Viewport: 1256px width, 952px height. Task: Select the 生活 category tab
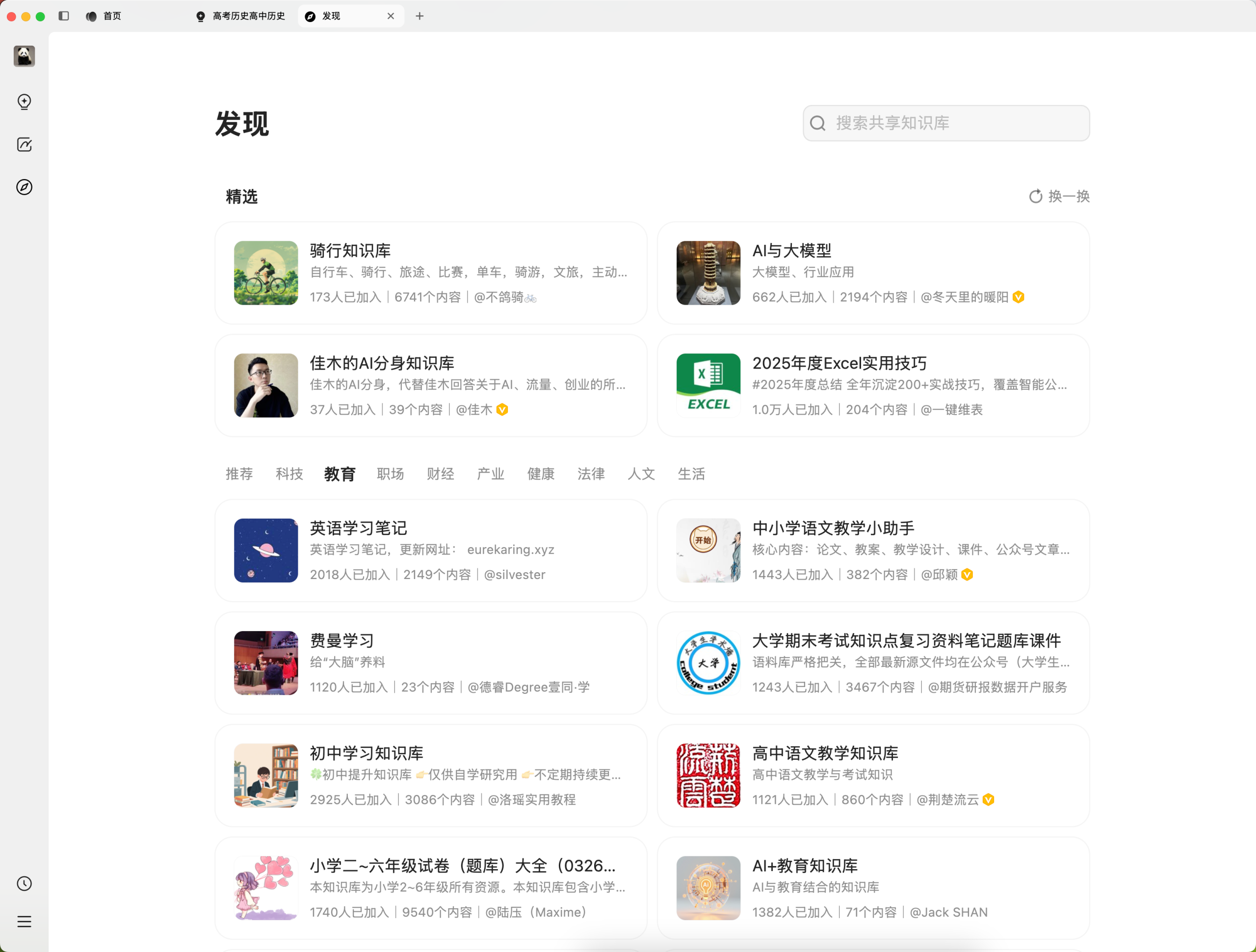pyautogui.click(x=692, y=474)
